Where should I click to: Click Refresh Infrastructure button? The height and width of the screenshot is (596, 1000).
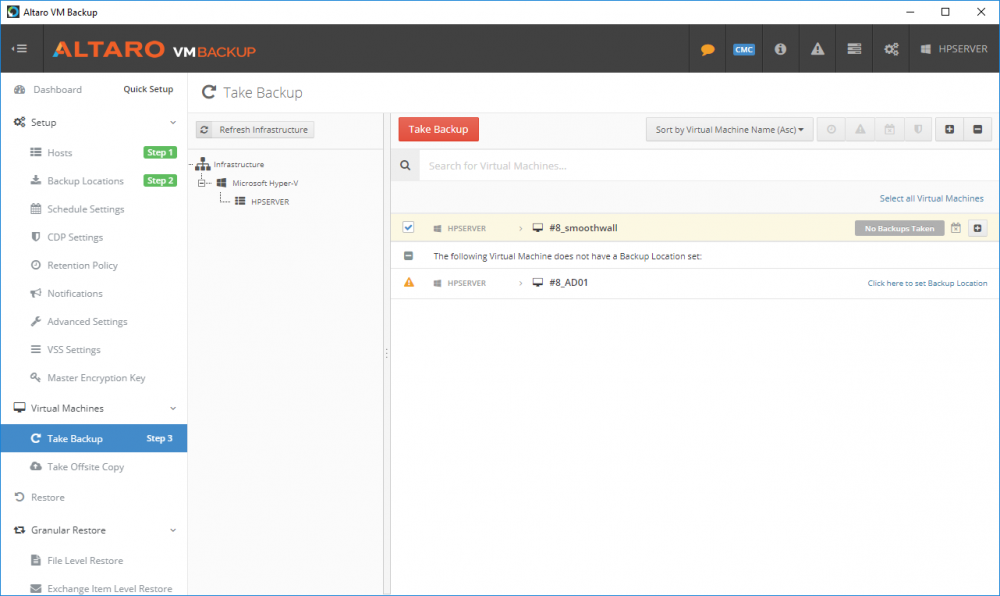tap(255, 129)
